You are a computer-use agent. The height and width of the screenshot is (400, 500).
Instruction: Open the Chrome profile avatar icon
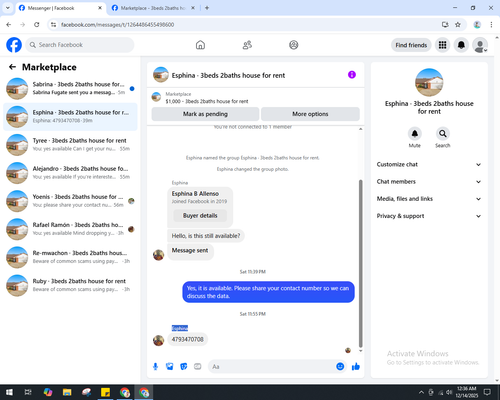tap(477, 25)
